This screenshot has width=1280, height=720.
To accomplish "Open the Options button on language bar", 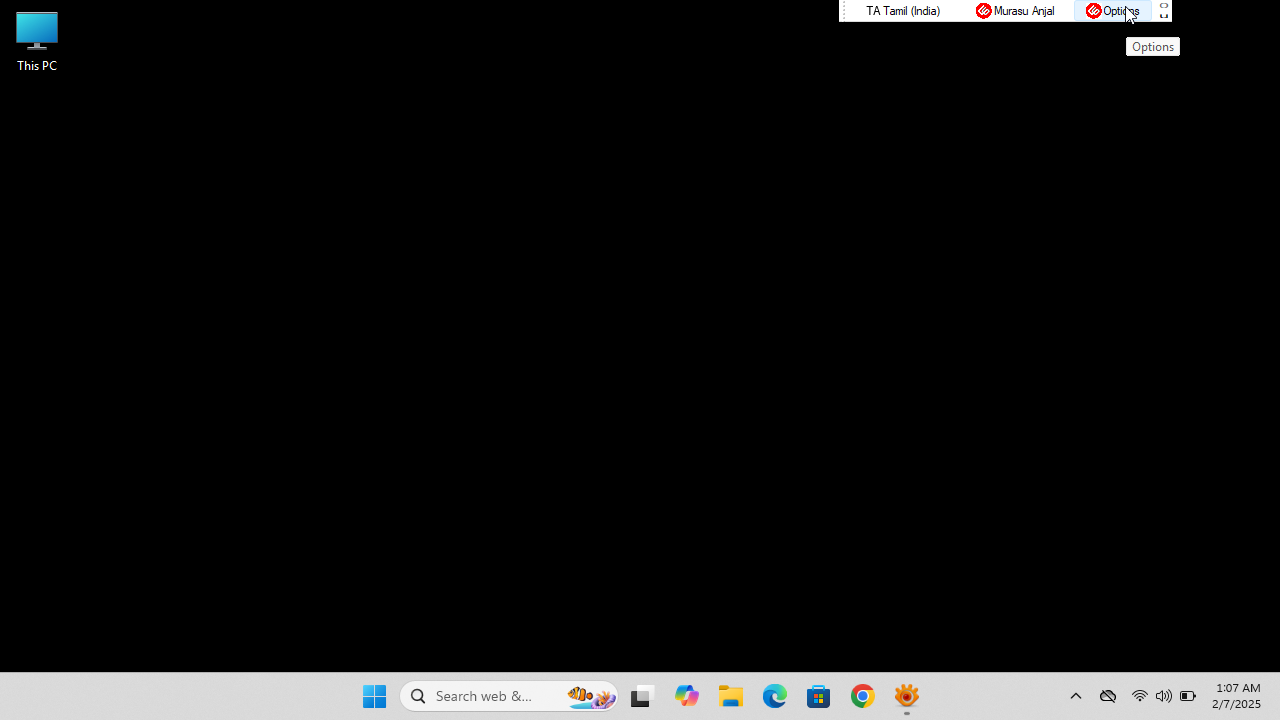I will 1112,11.
